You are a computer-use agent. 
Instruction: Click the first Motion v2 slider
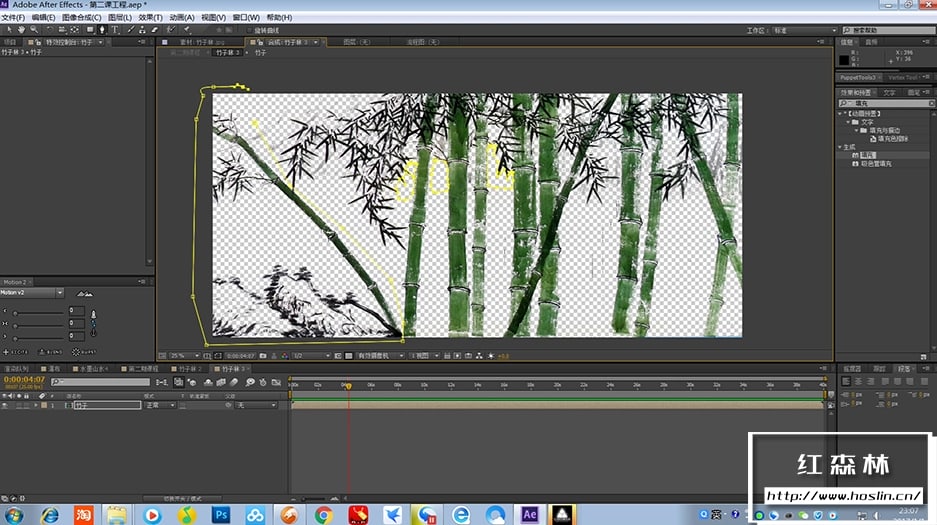(38, 312)
